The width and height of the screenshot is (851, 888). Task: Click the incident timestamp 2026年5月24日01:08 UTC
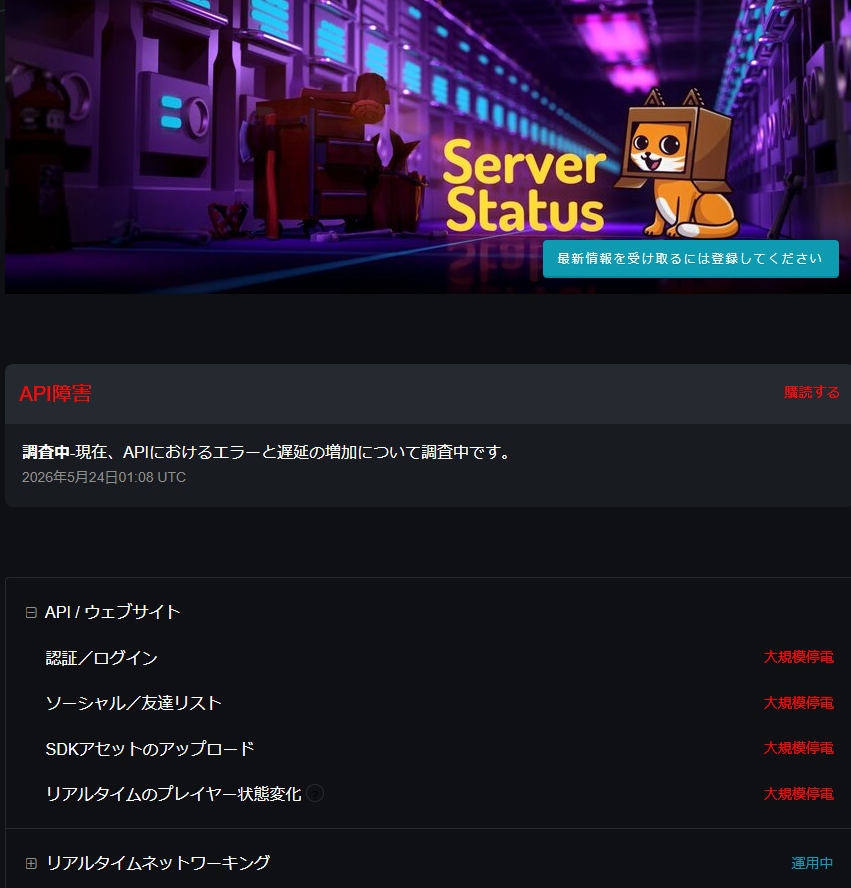(x=104, y=477)
